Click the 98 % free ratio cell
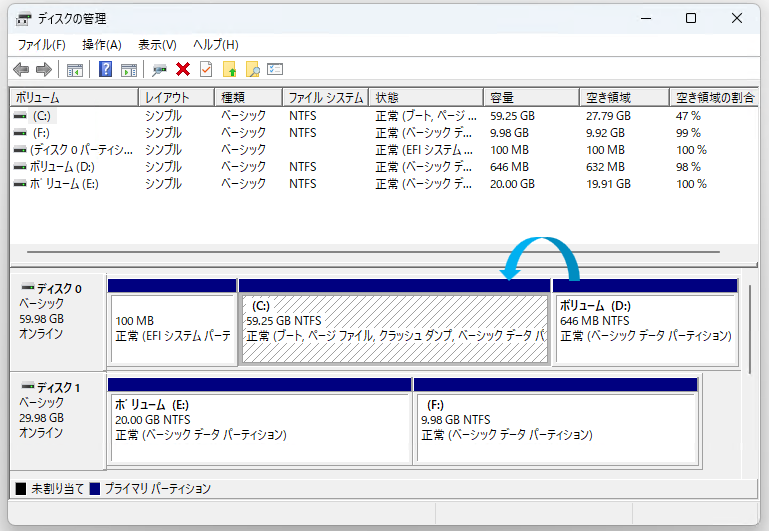The width and height of the screenshot is (769, 531). [688, 167]
